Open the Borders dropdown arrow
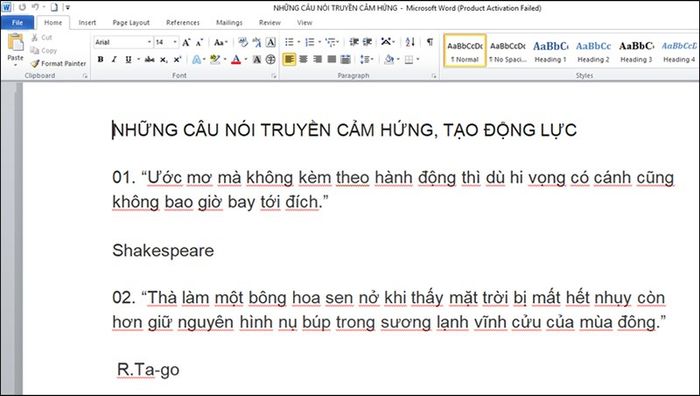The width and height of the screenshot is (700, 396). 418,59
